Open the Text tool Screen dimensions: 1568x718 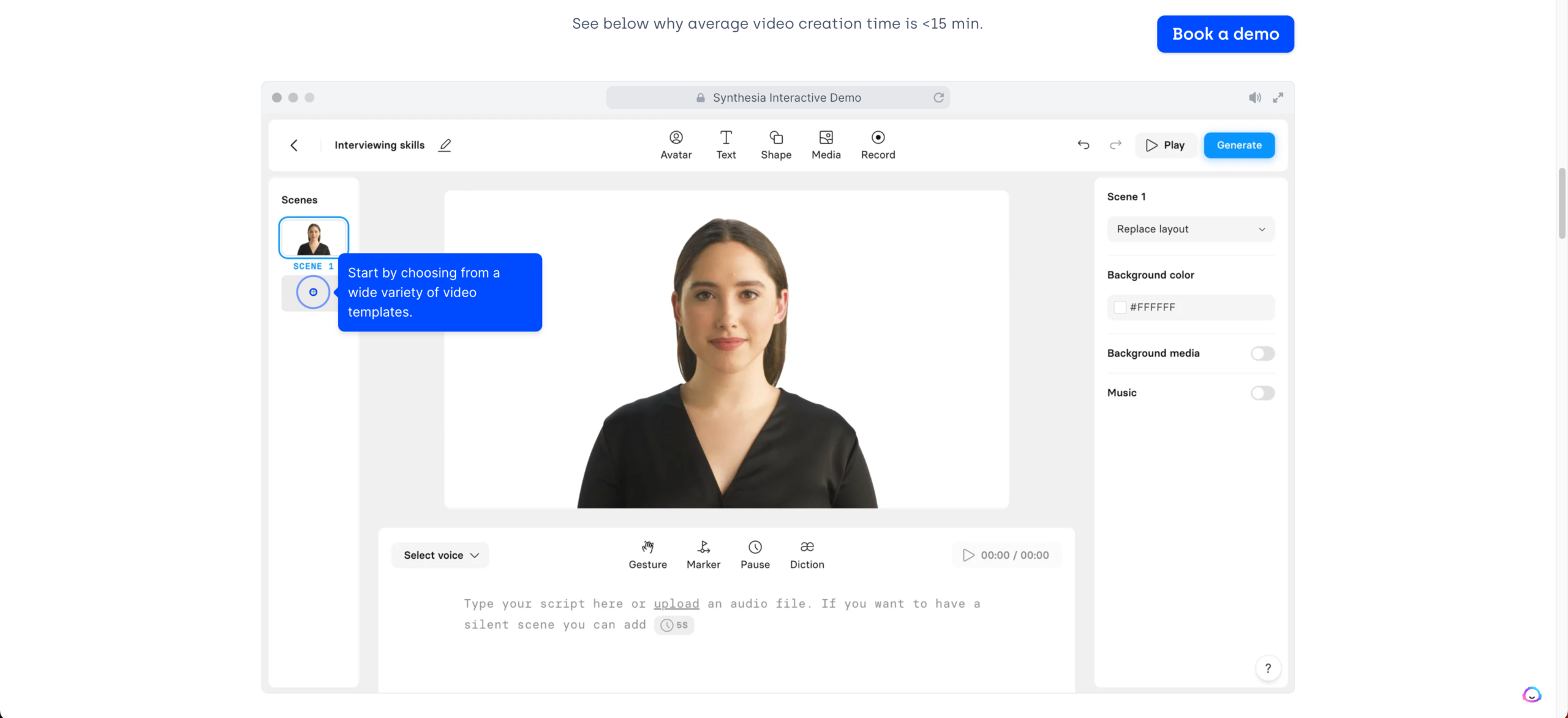click(x=726, y=145)
